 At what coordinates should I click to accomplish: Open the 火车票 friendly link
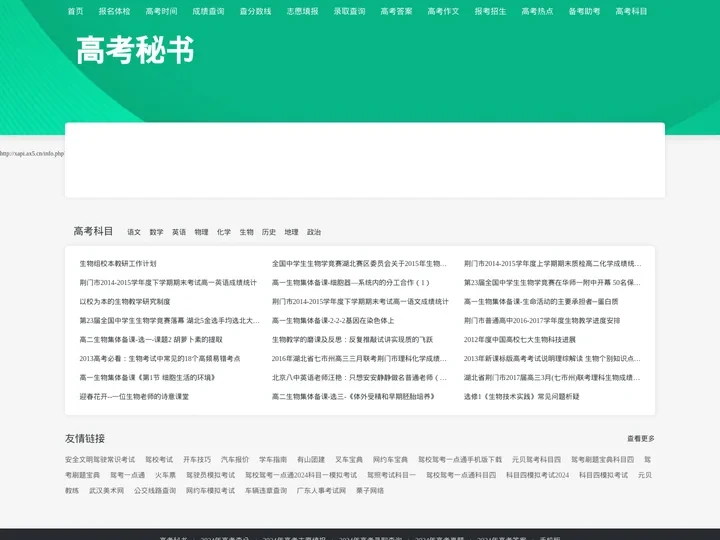165,475
